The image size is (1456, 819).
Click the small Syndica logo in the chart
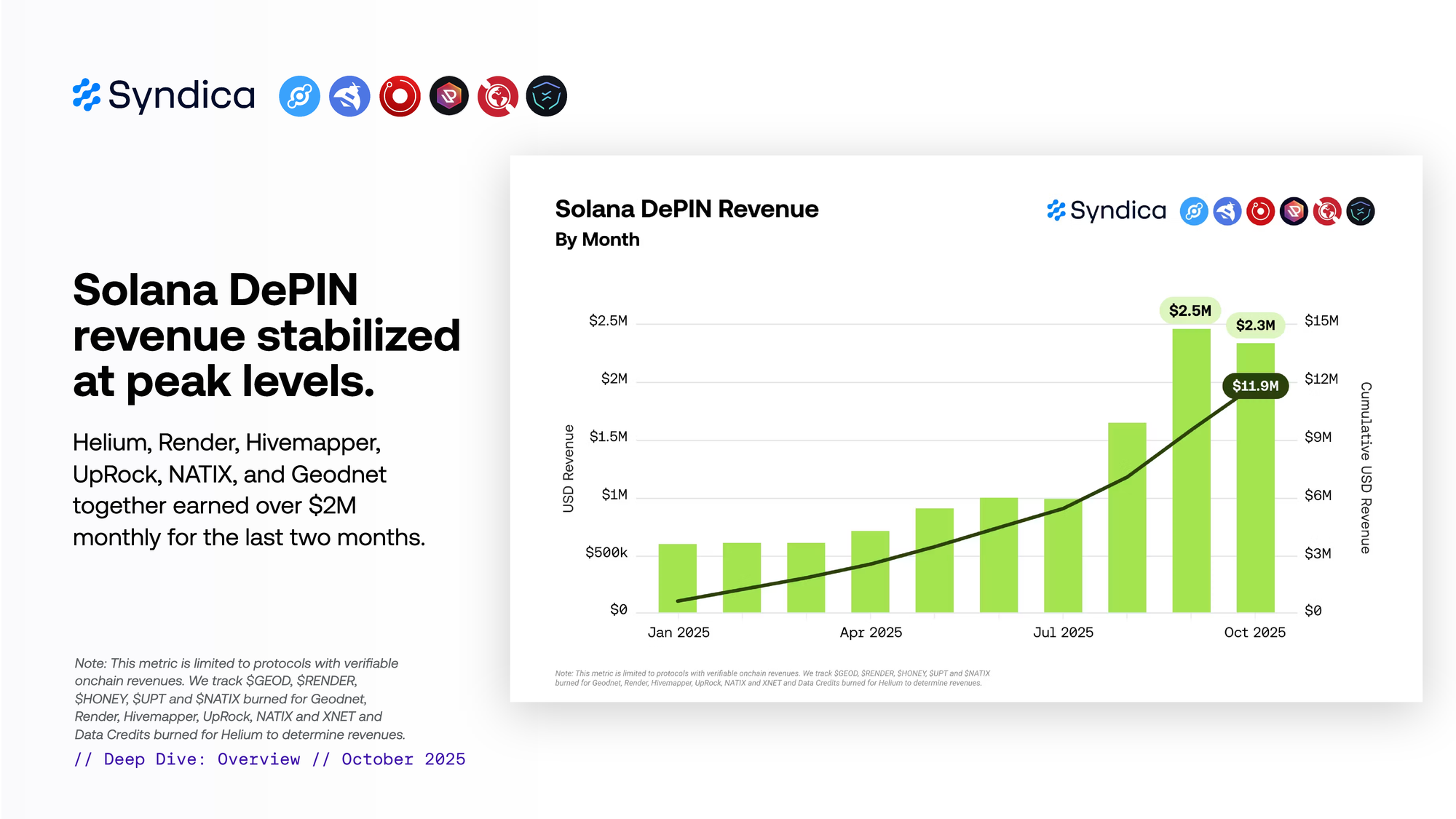(x=1107, y=211)
